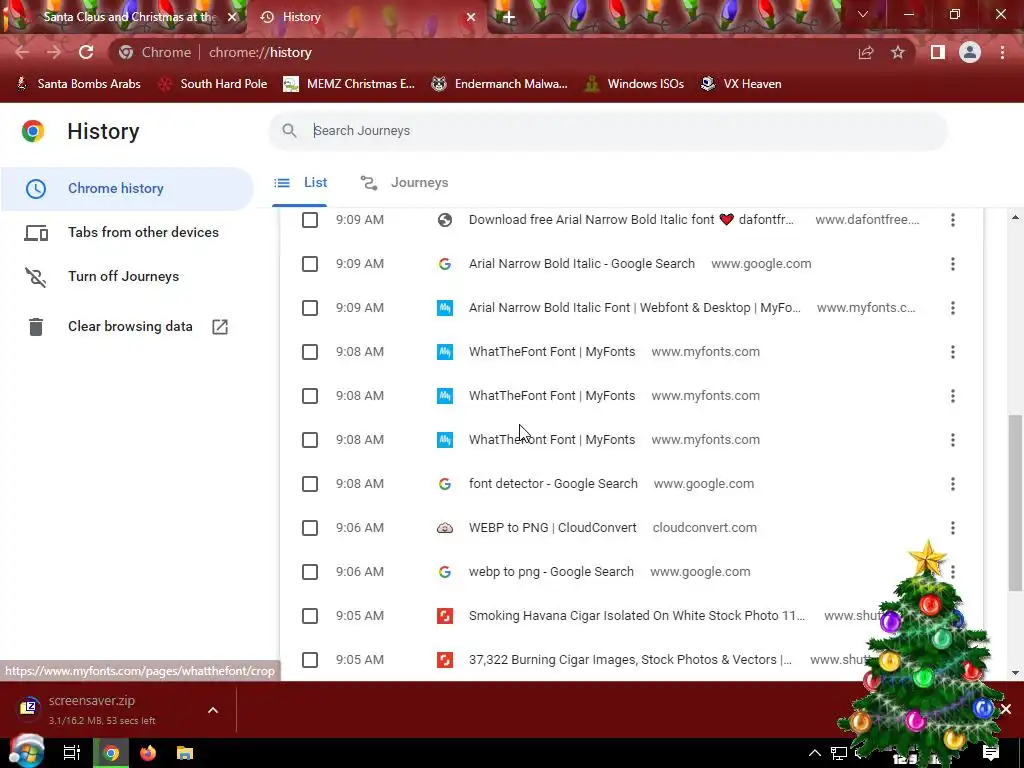Select the List tab

click(300, 183)
